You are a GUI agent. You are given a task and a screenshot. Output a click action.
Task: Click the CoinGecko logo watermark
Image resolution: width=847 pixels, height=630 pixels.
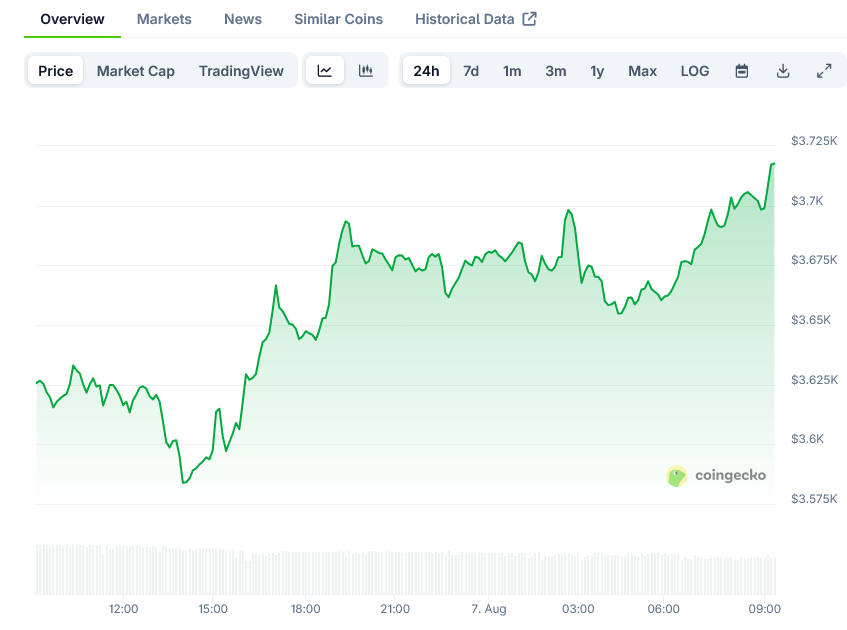(x=716, y=476)
